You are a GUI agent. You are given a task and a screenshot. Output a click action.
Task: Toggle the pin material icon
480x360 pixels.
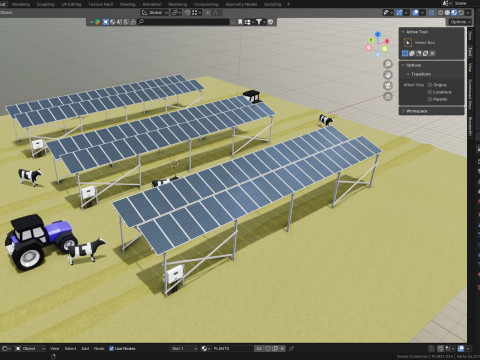point(291,348)
